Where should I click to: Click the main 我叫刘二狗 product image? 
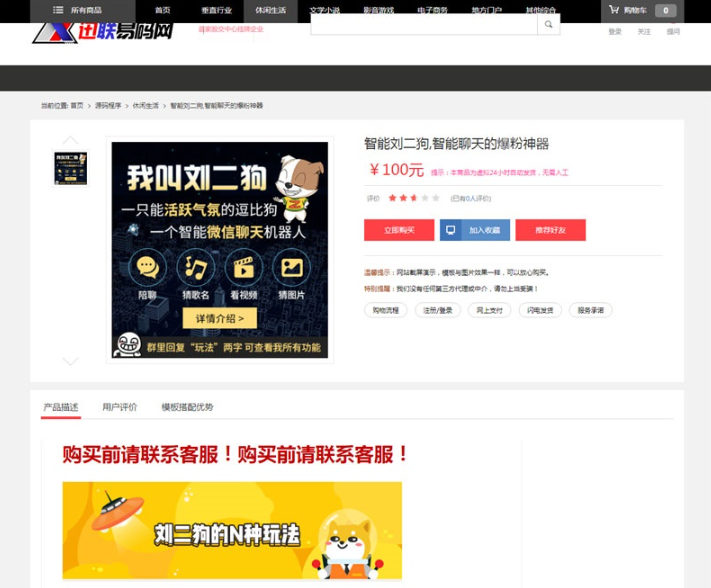click(x=220, y=250)
